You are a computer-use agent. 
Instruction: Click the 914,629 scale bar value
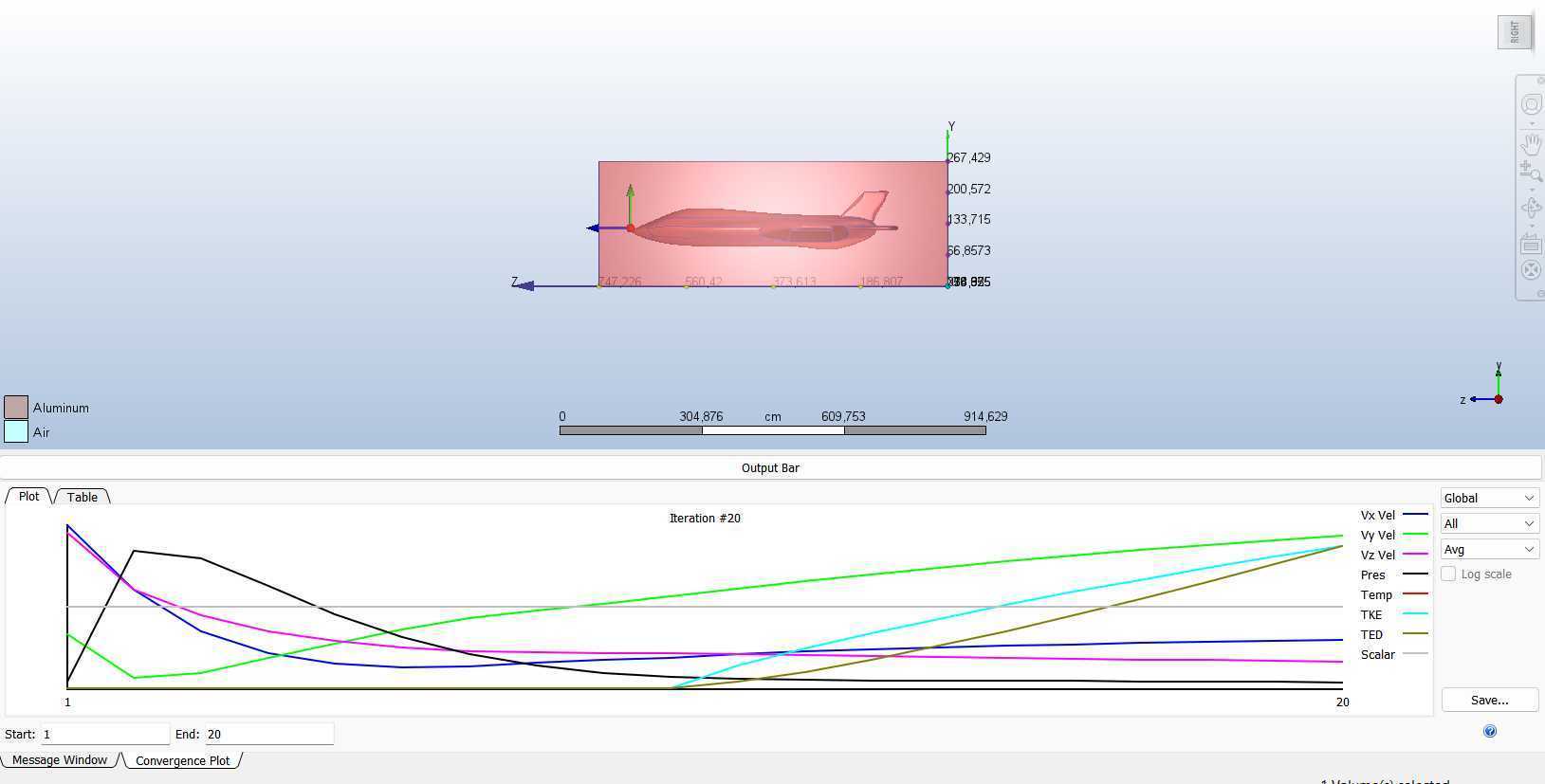pyautogui.click(x=985, y=416)
